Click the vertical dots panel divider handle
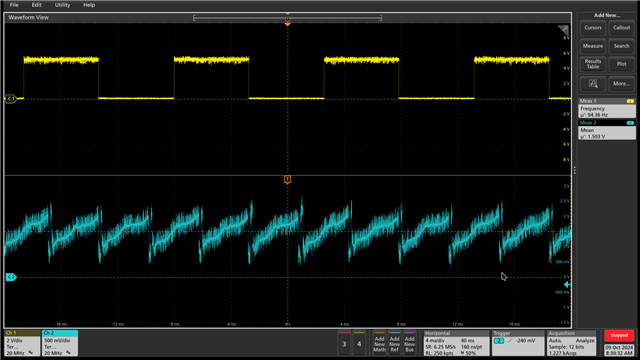The image size is (640, 360). coord(575,170)
